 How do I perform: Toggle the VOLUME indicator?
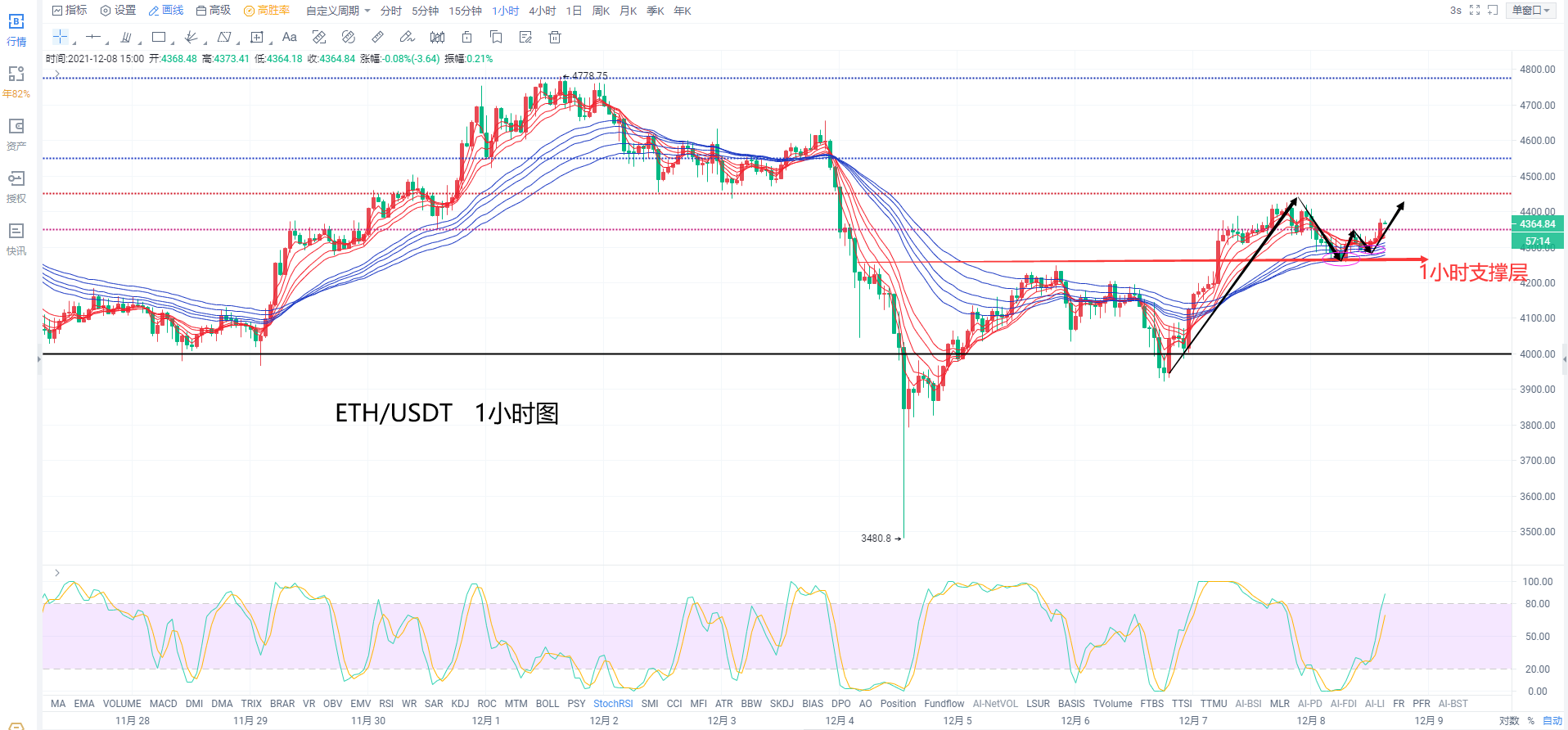coord(122,704)
